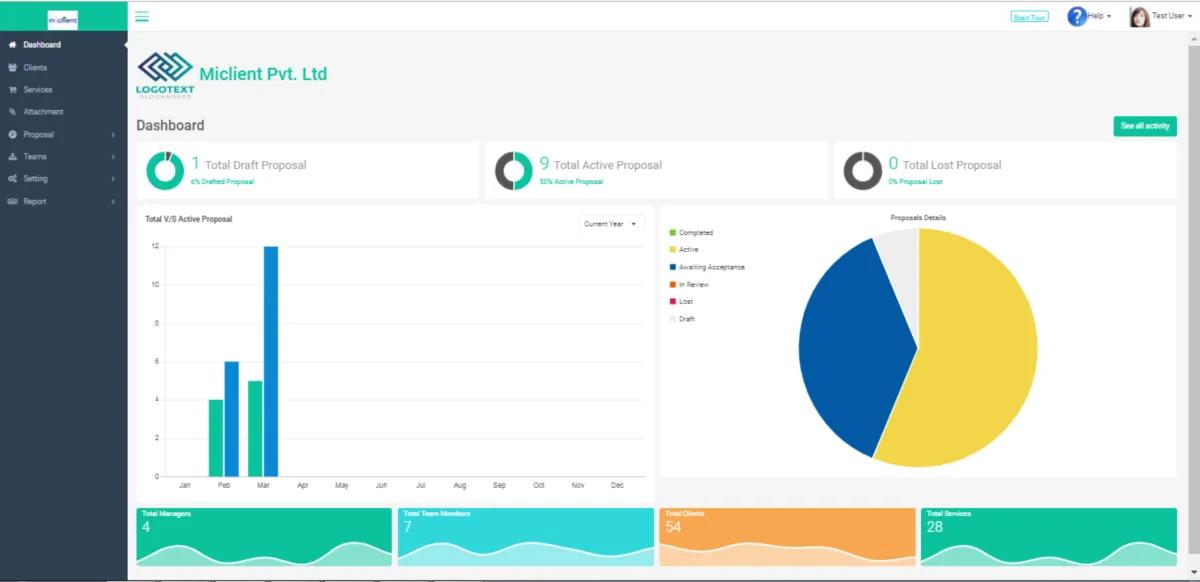The height and width of the screenshot is (582, 1200).
Task: Open the Teams menu item
Action: 35,157
